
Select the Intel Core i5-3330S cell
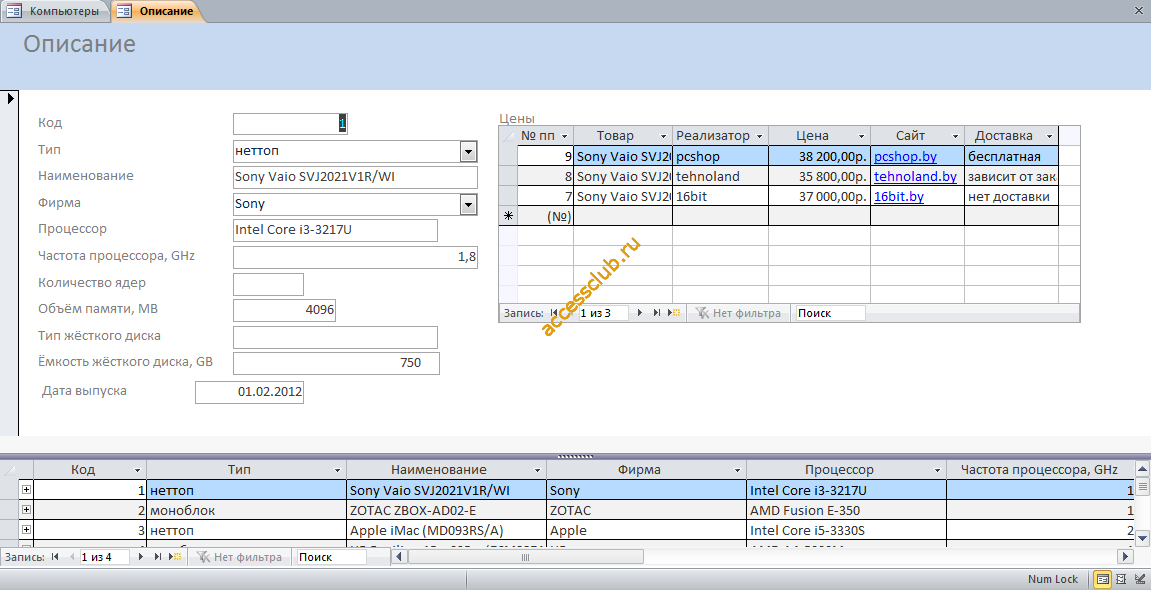coord(846,530)
